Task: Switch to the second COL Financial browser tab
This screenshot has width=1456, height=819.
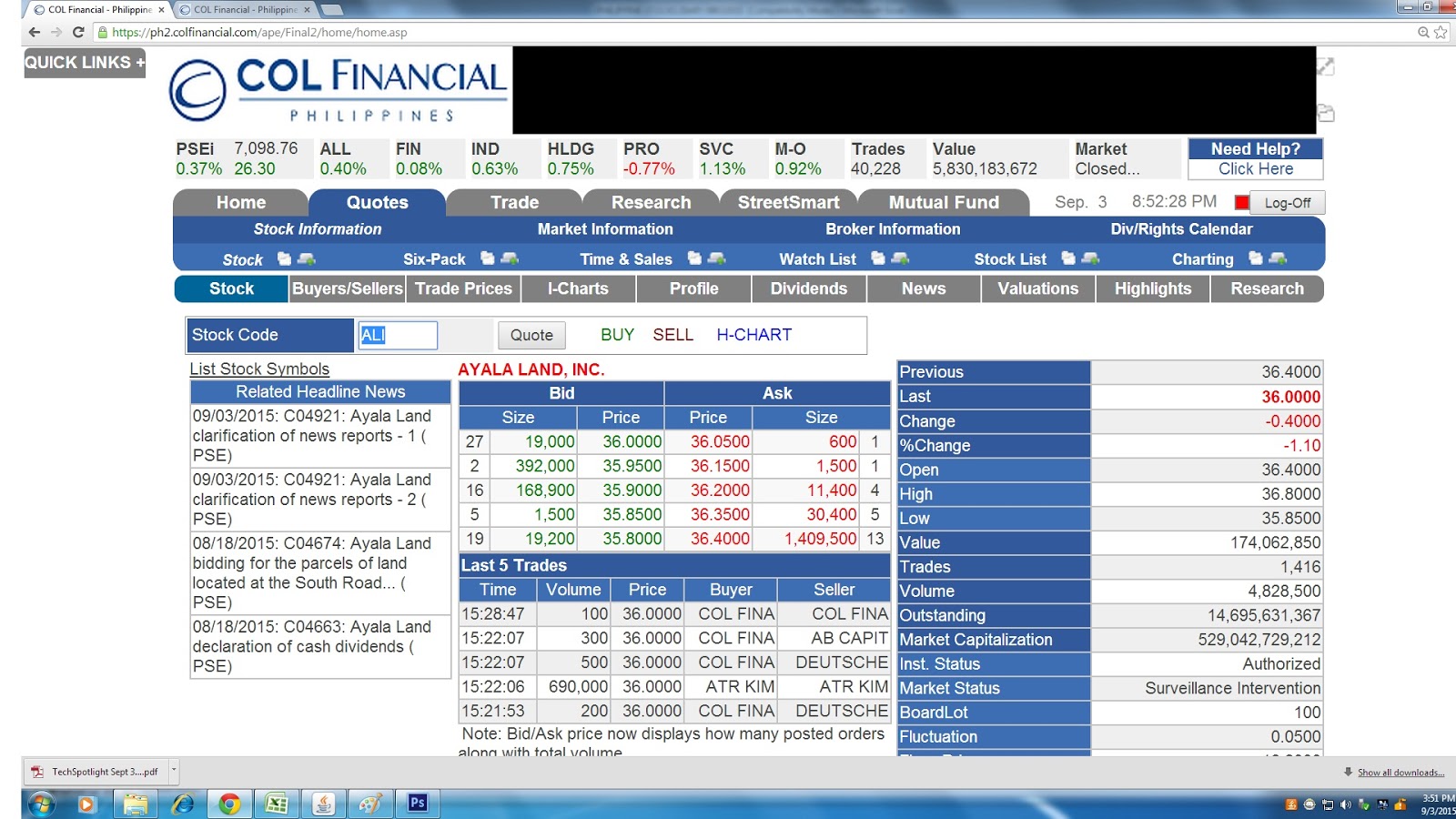Action: click(x=244, y=10)
